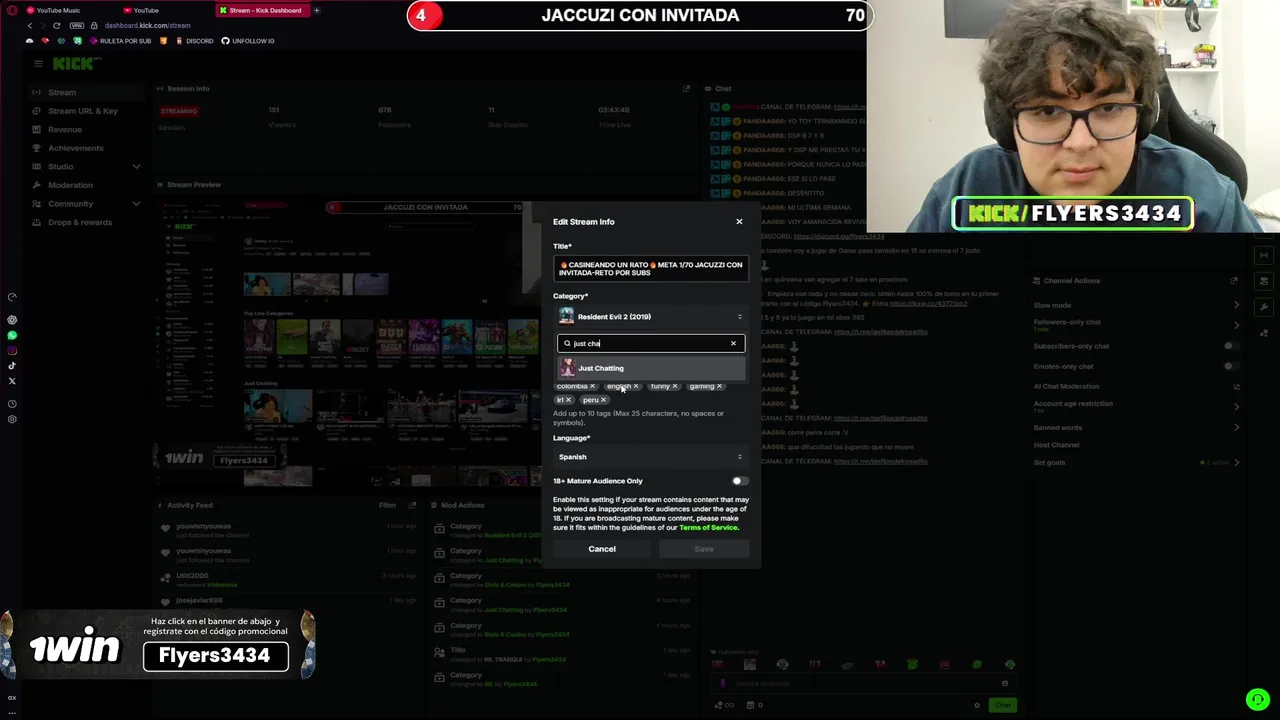This screenshot has width=1280, height=720.
Task: Open the Opera sidebar Instagram icon
Action: coord(12,350)
